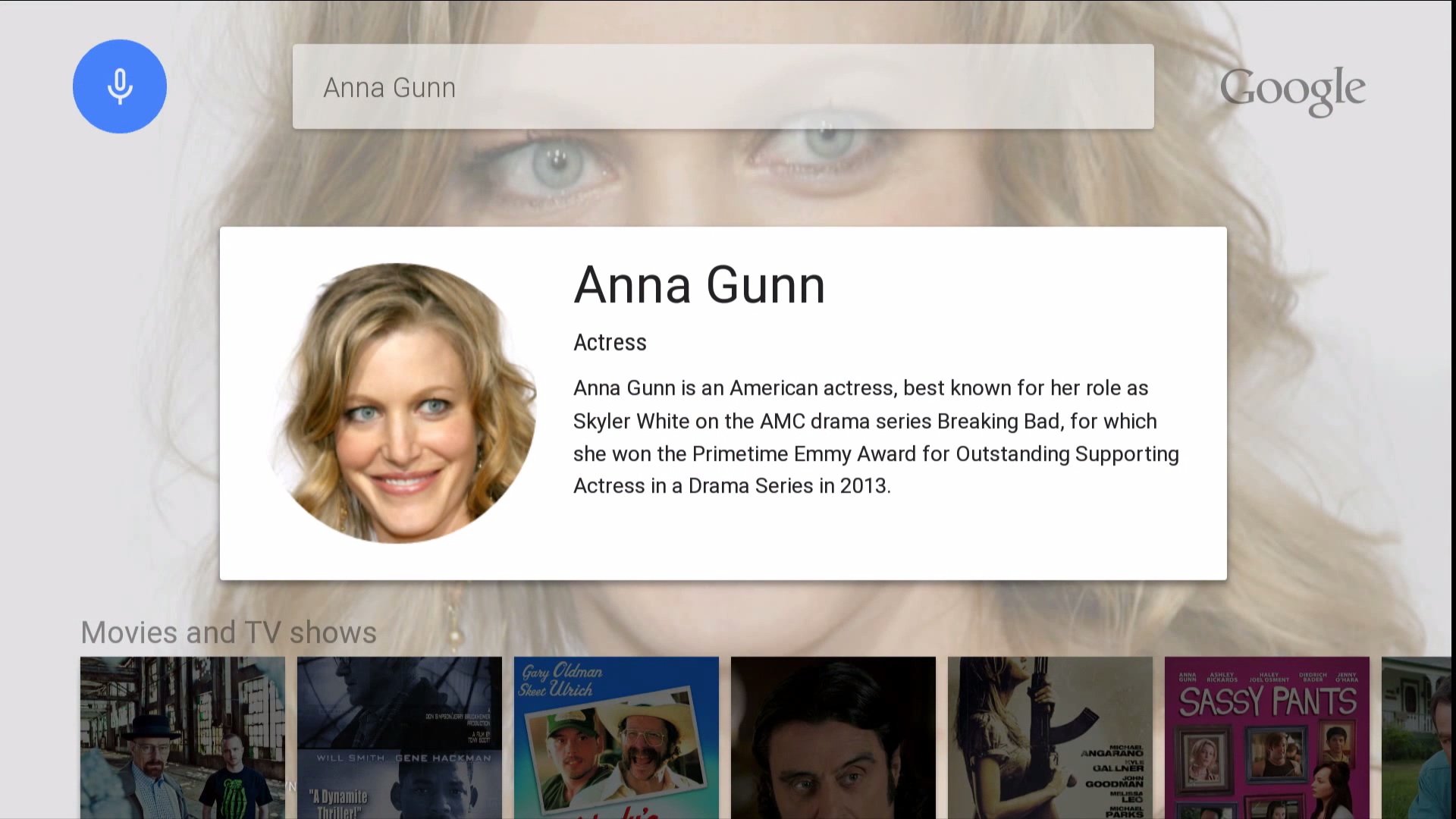The image size is (1456, 819).
Task: Click the Primetime Emmy Award text in biography
Action: click(x=804, y=453)
